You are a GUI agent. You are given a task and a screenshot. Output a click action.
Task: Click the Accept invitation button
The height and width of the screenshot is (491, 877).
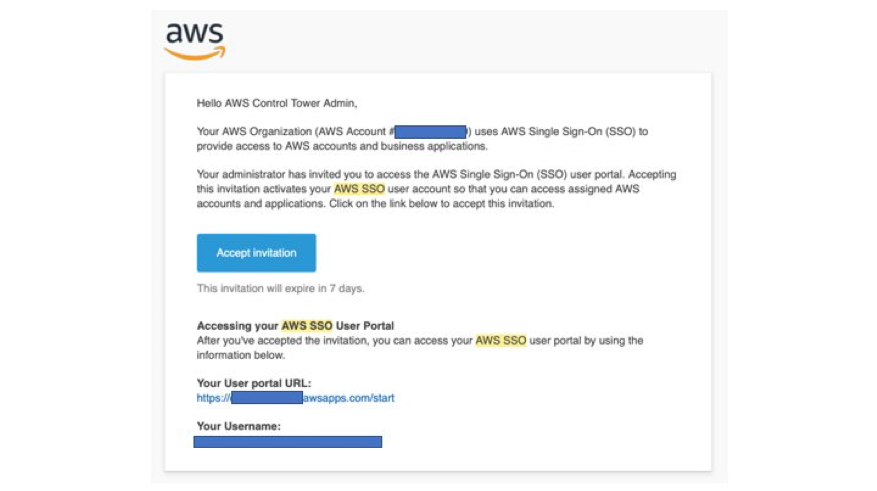coord(256,253)
